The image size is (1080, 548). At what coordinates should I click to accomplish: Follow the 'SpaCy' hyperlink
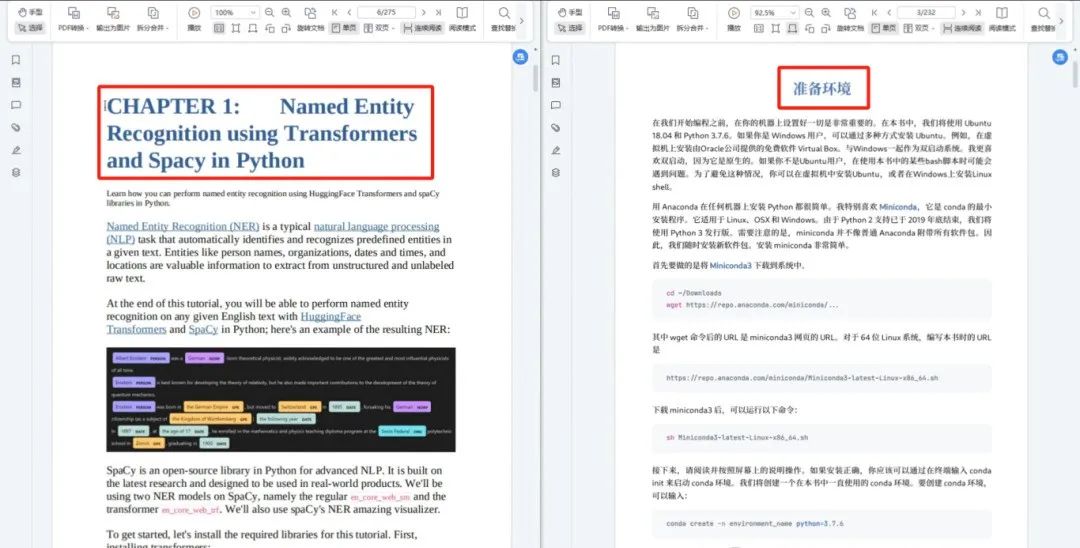coord(203,330)
